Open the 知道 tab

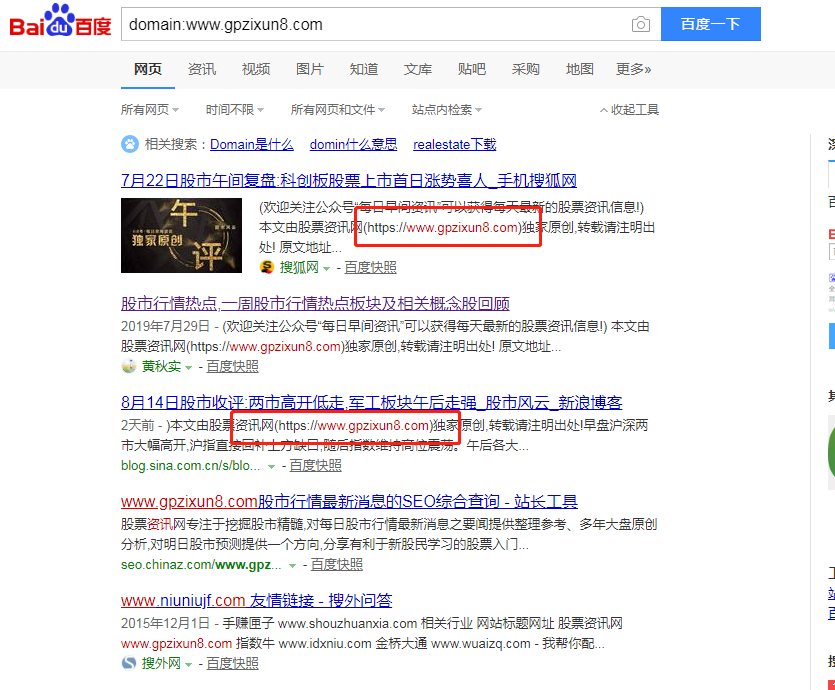pos(364,69)
